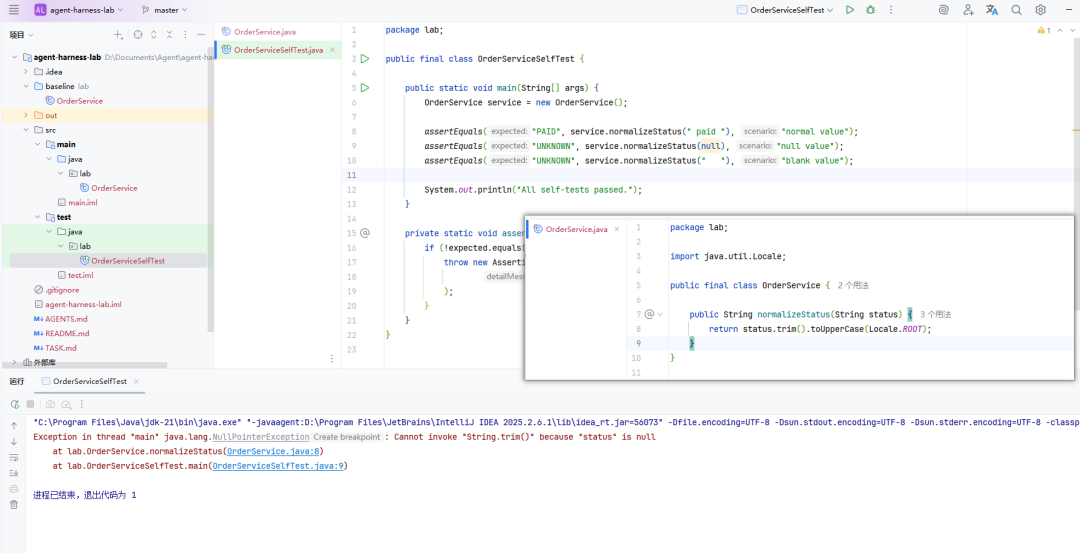1080x553 pixels.
Task: Expand the .idea folder
Action: [x=26, y=72]
